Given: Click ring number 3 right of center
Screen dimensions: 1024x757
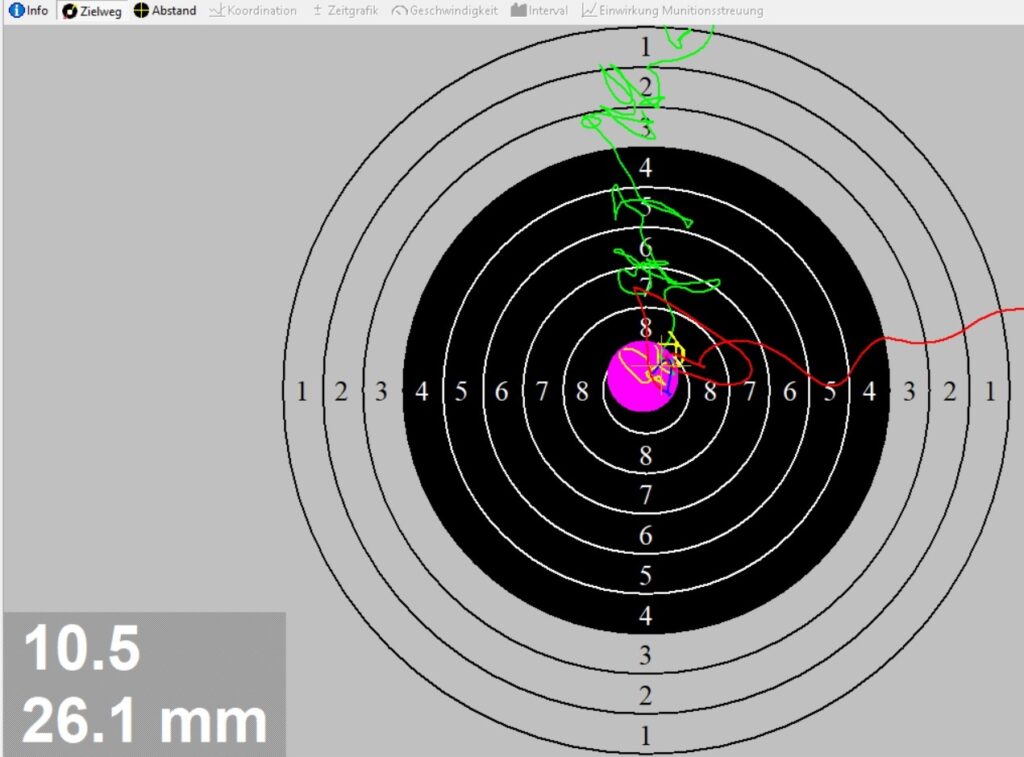Looking at the screenshot, I should coord(909,392).
